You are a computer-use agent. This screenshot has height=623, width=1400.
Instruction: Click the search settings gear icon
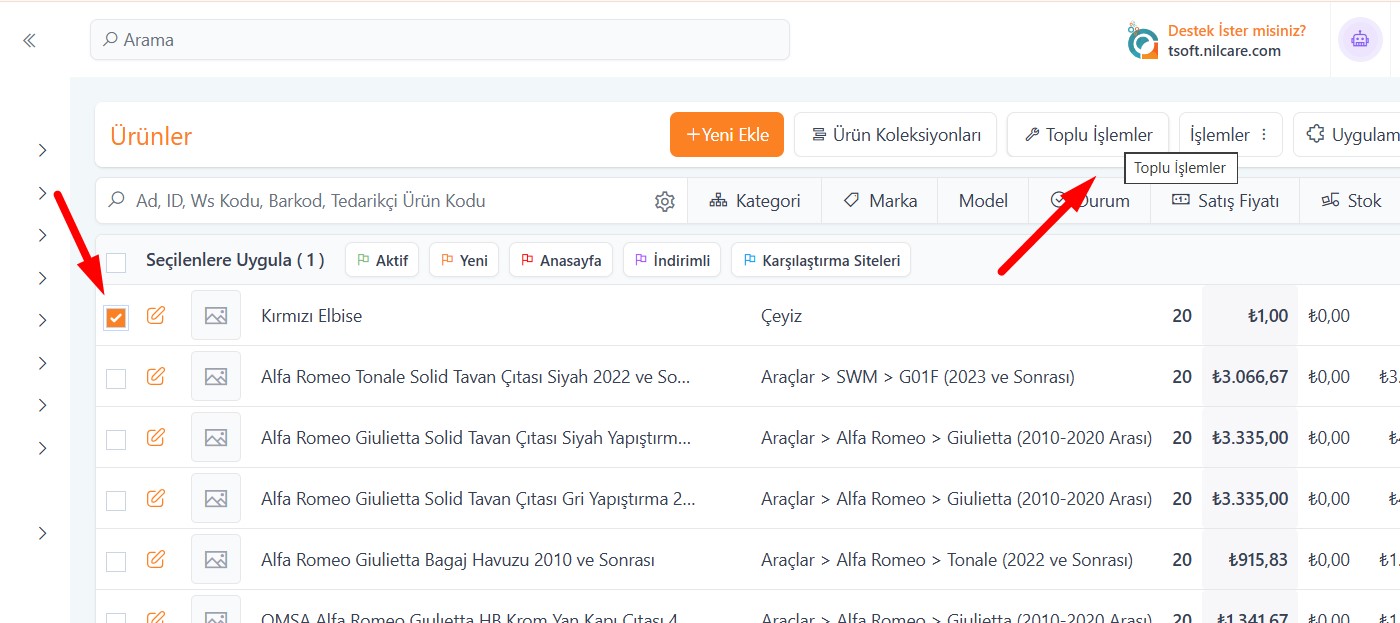click(x=665, y=201)
